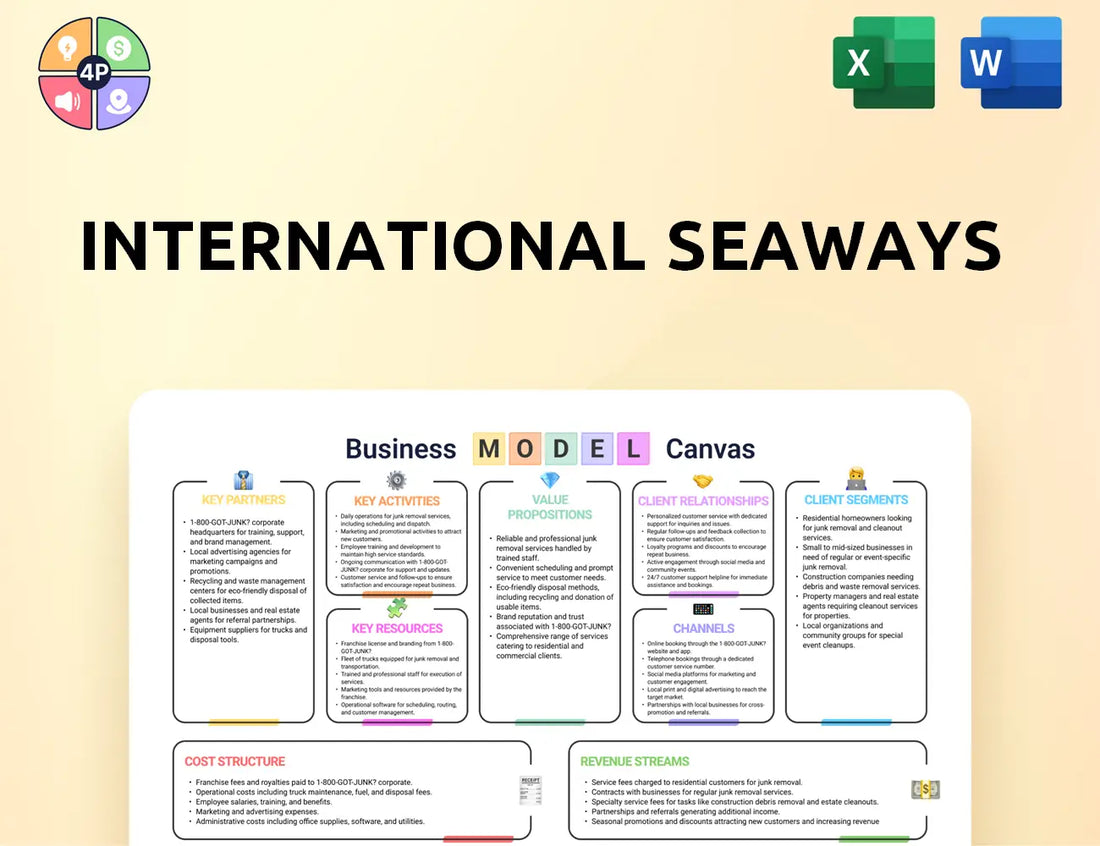1100x846 pixels.
Task: Click the KEY RESOURCES heading
Action: point(397,629)
